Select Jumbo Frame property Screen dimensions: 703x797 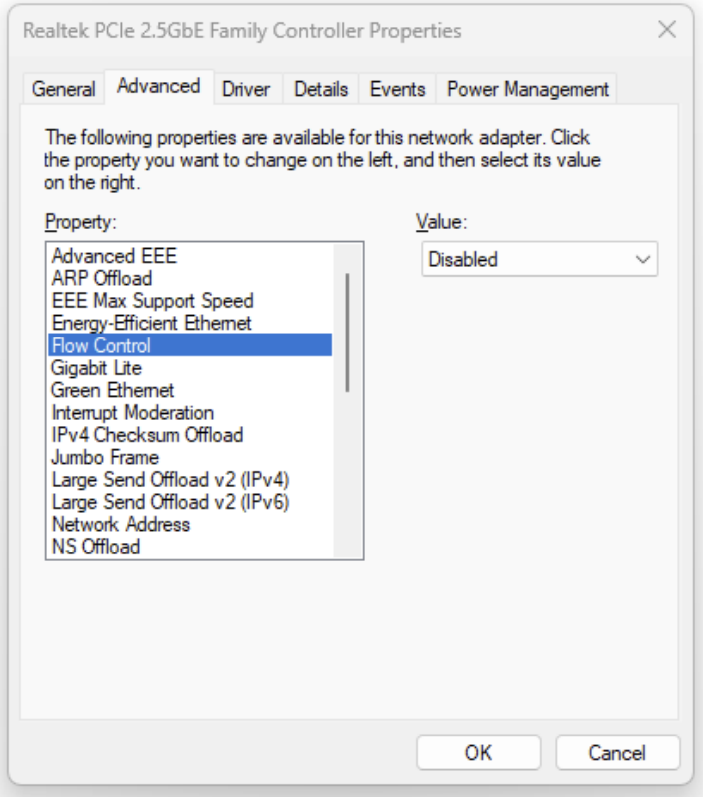pyautogui.click(x=190, y=457)
